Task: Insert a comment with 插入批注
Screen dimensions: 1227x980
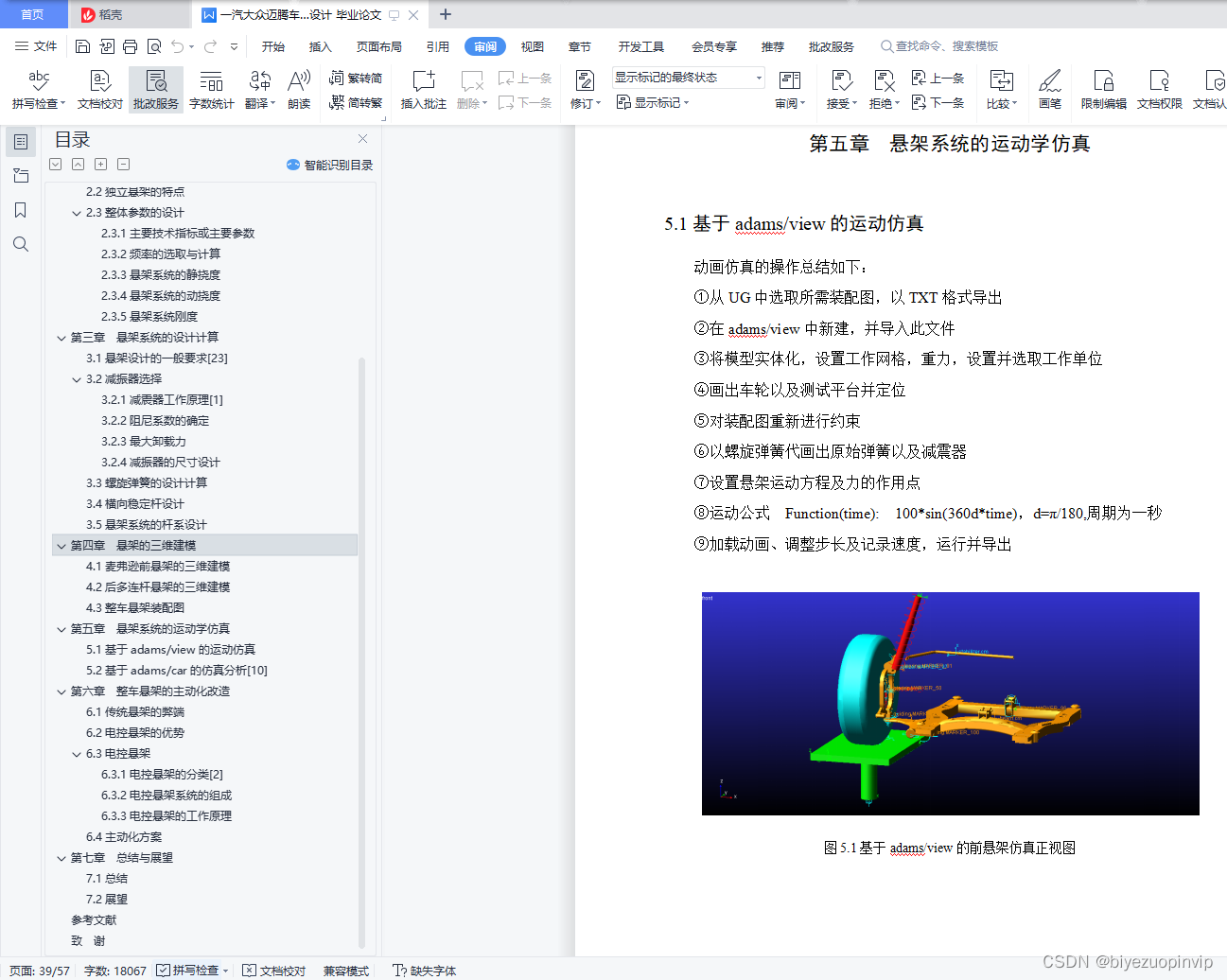Action: [x=423, y=90]
